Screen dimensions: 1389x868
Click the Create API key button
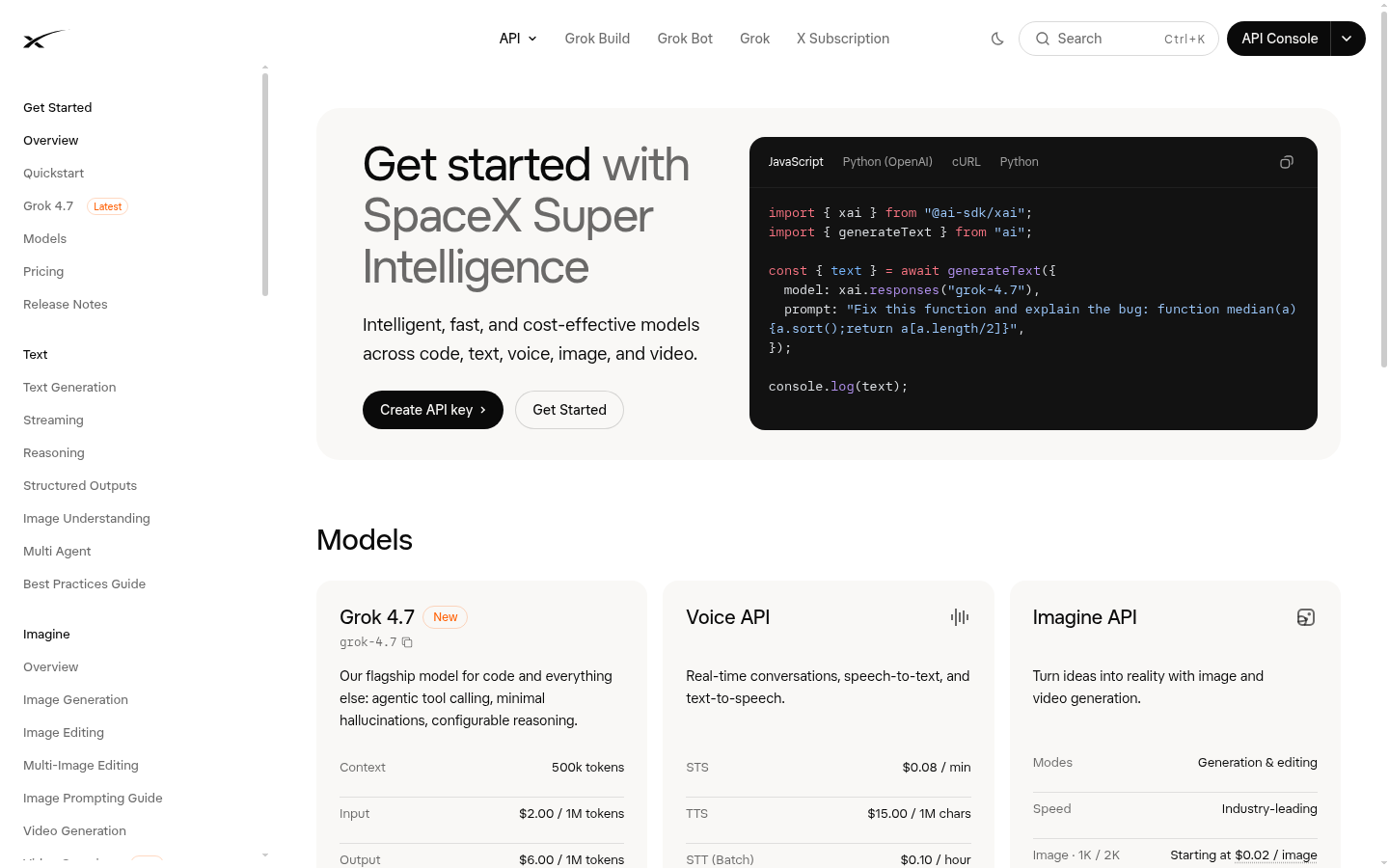[433, 410]
